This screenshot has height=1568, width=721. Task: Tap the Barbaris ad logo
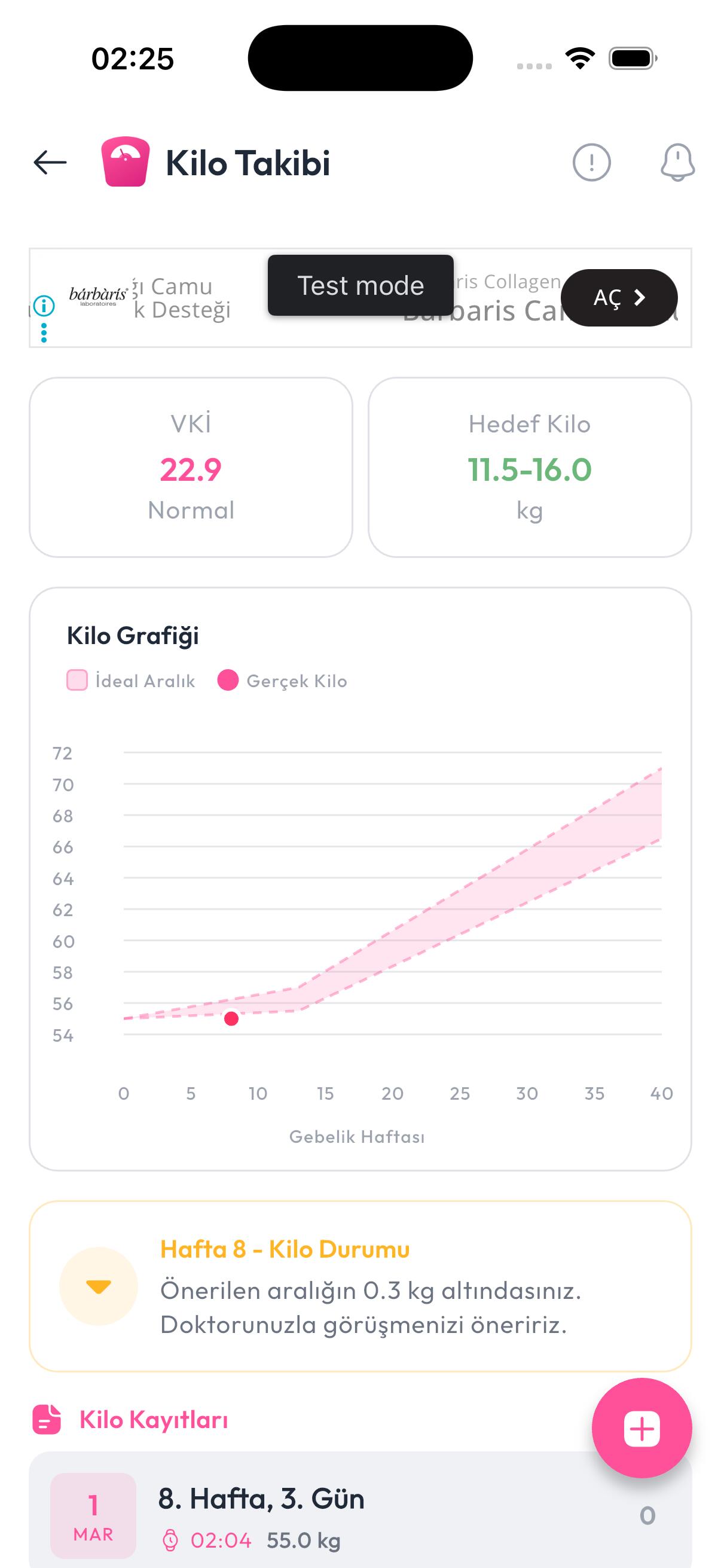tap(98, 296)
